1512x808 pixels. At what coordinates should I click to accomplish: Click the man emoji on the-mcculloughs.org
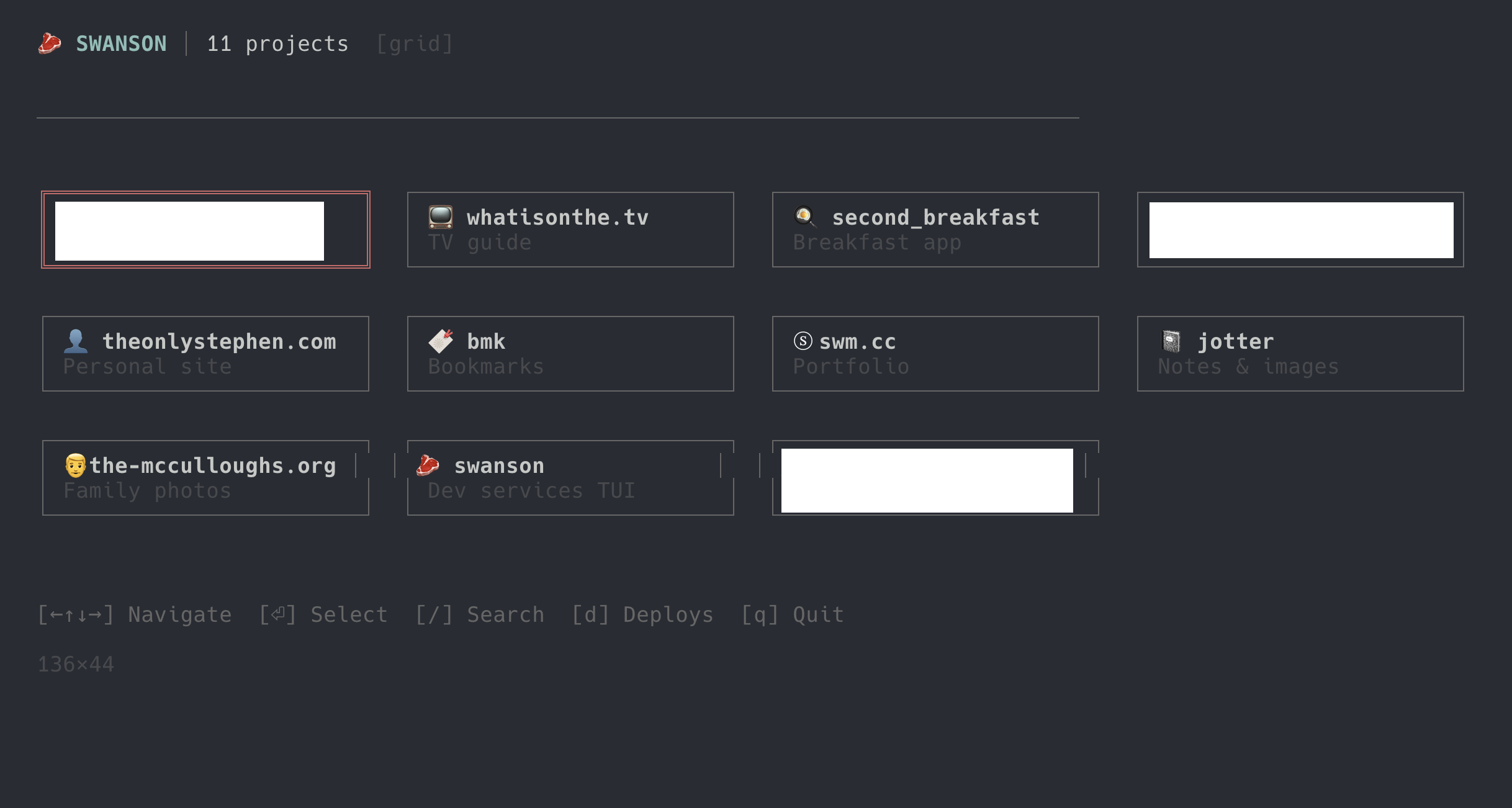(x=74, y=465)
